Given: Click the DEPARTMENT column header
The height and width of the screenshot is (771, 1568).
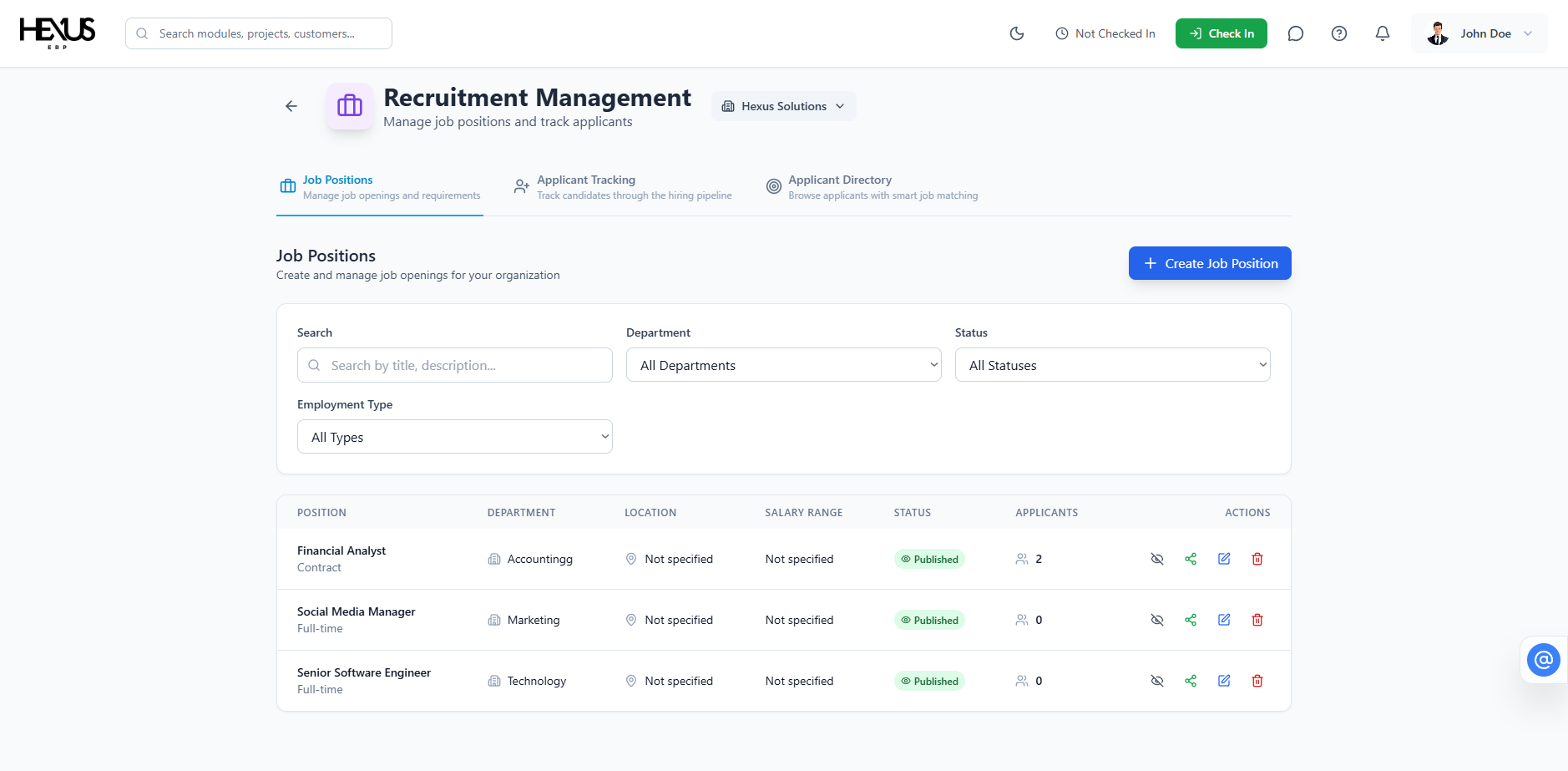Looking at the screenshot, I should [x=522, y=513].
